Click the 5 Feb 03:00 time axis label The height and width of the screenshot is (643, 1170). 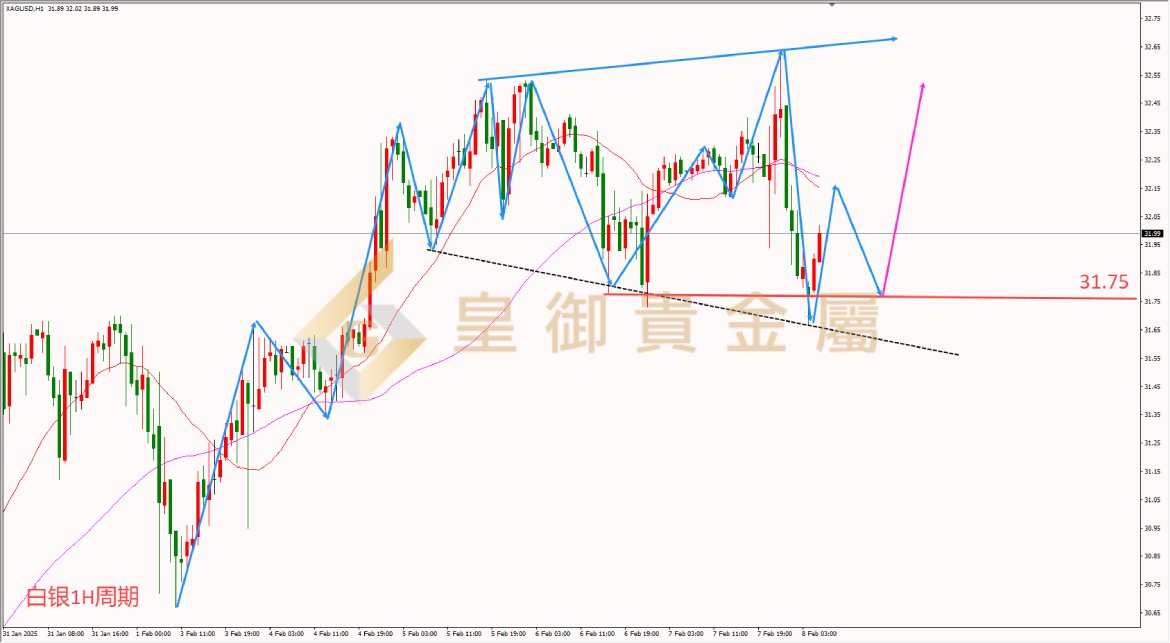point(419,633)
